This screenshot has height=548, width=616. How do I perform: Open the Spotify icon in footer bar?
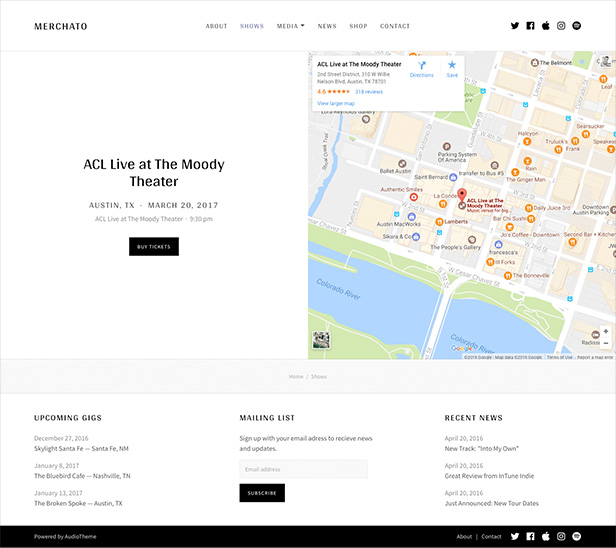576,536
